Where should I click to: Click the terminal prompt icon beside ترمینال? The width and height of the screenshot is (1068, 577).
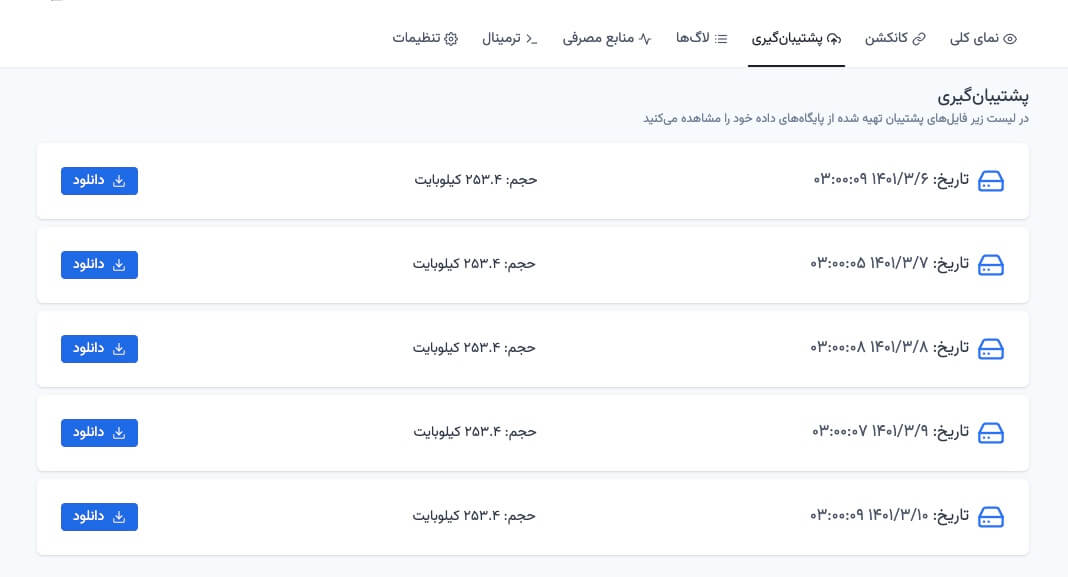(531, 38)
